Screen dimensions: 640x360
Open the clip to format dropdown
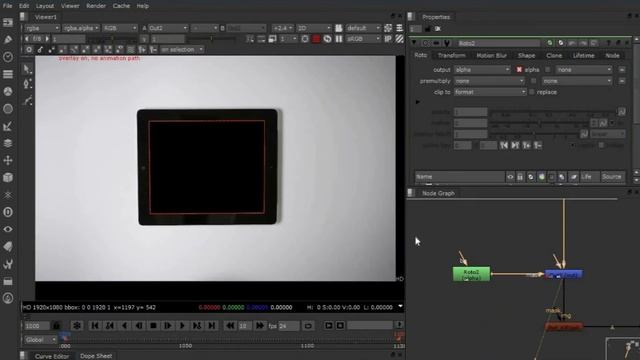[490, 92]
